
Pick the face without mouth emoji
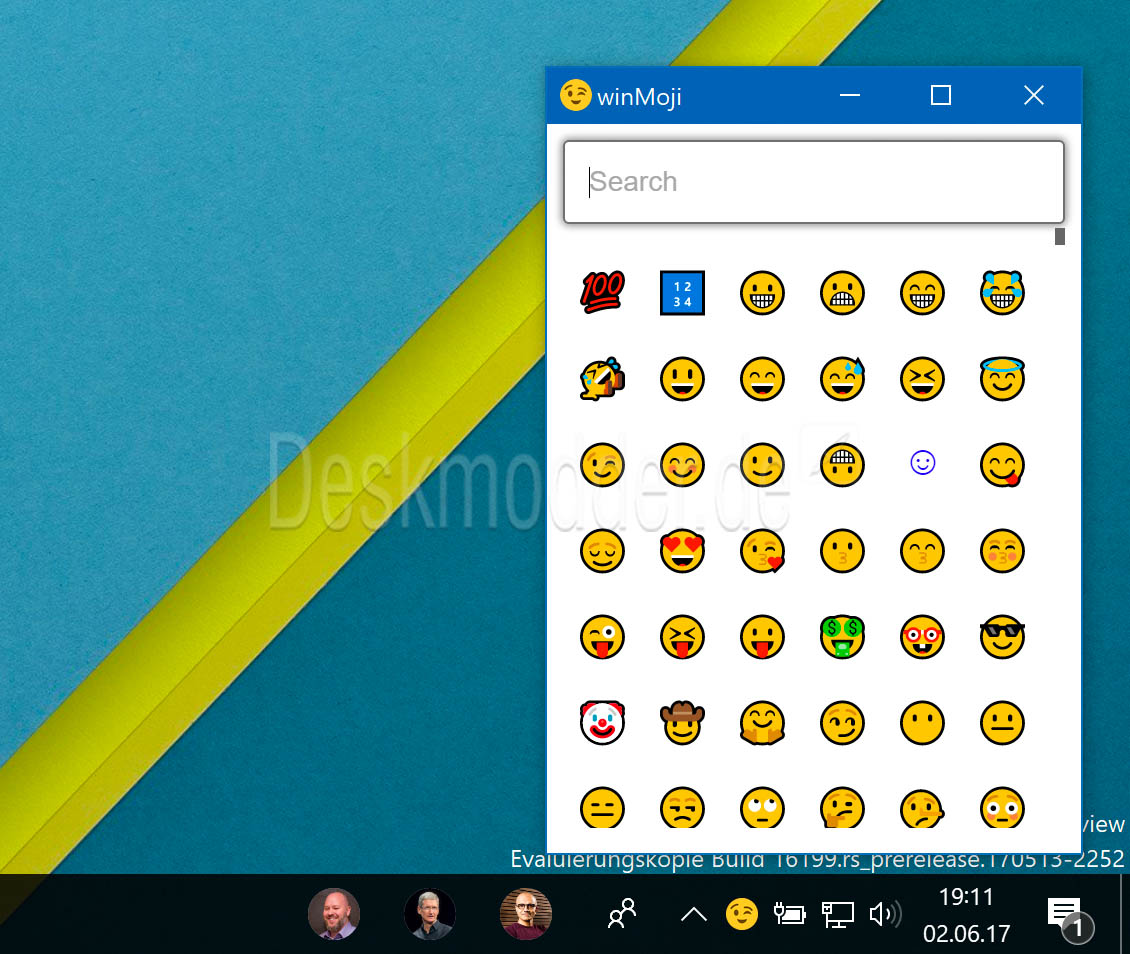(922, 723)
